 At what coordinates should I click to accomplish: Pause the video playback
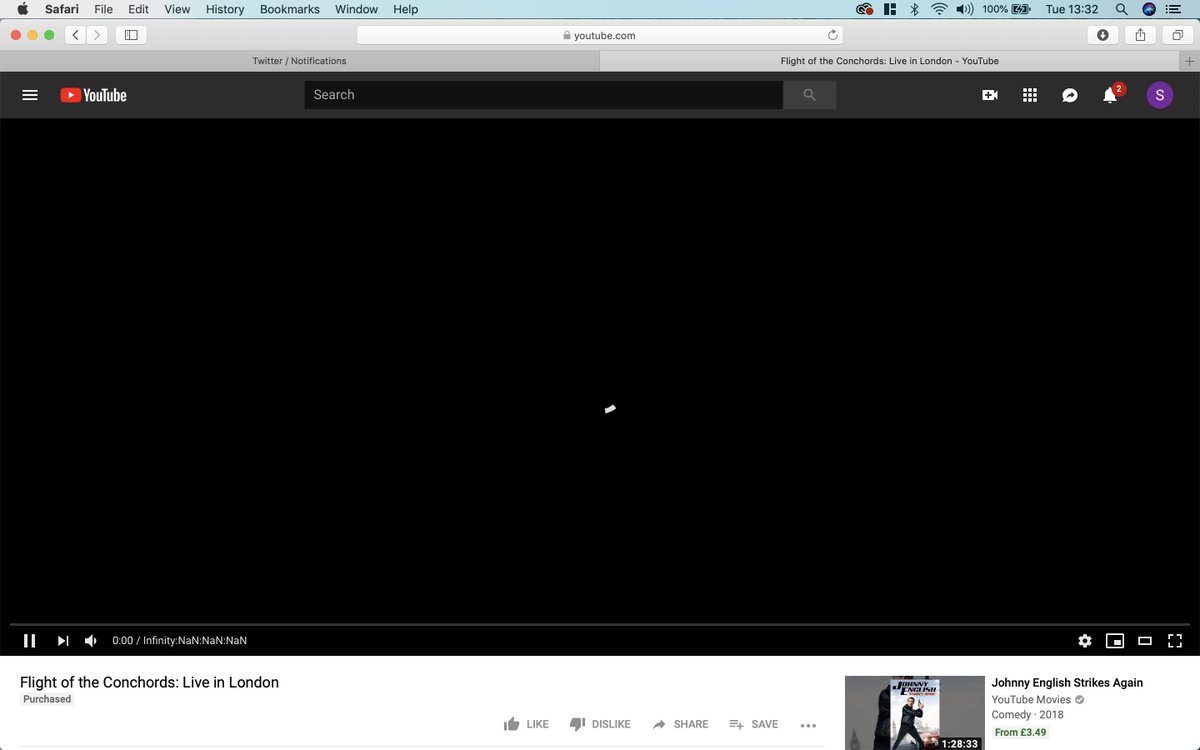coord(30,640)
